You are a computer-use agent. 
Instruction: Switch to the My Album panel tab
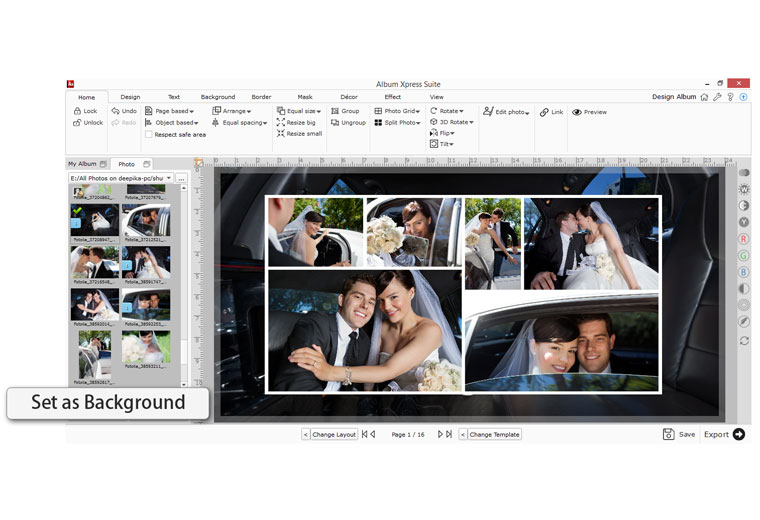[87, 164]
